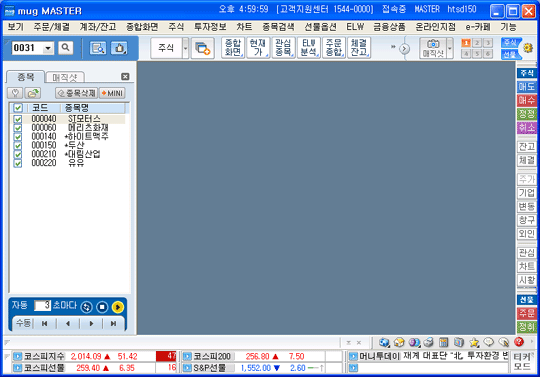This screenshot has height=377, width=540.
Task: Open the 종합화면 toolbar button
Action: coord(233,48)
